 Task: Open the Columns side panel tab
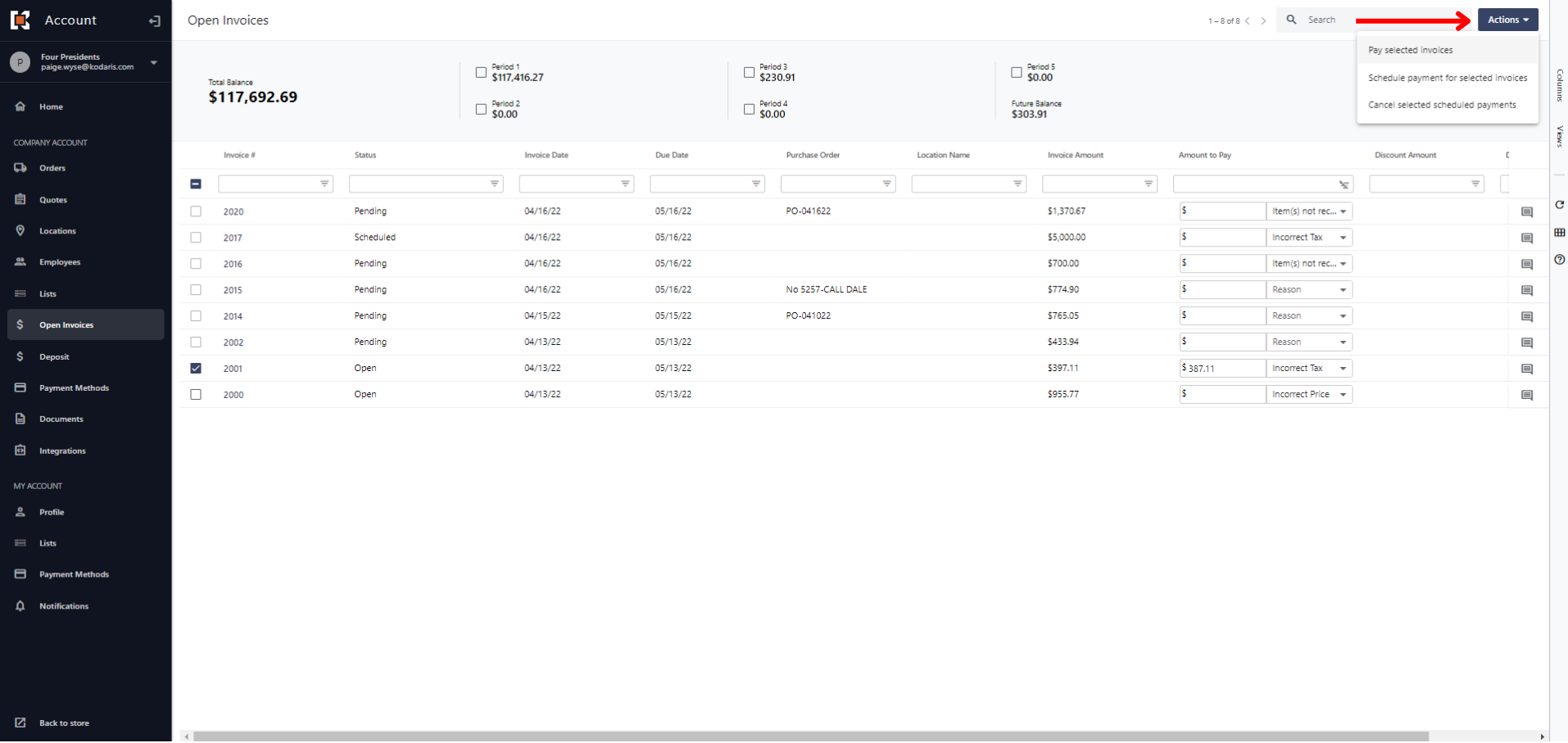[1559, 85]
